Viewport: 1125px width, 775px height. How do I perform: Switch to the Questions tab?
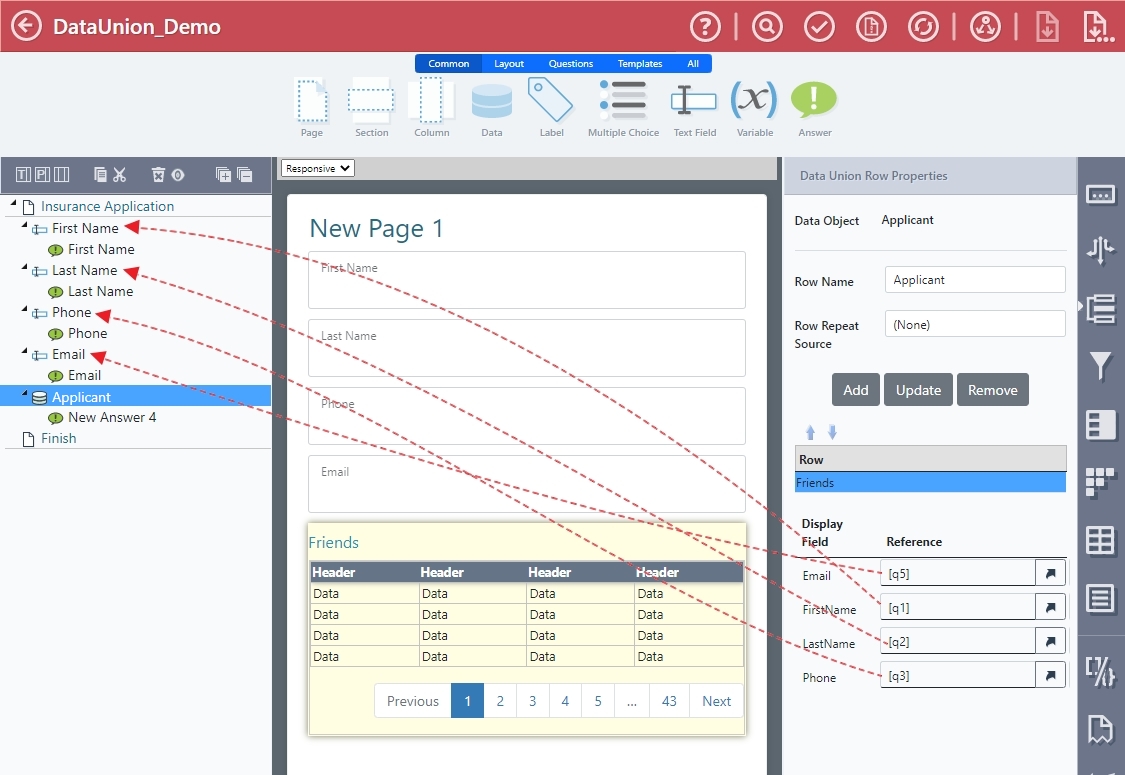(570, 63)
